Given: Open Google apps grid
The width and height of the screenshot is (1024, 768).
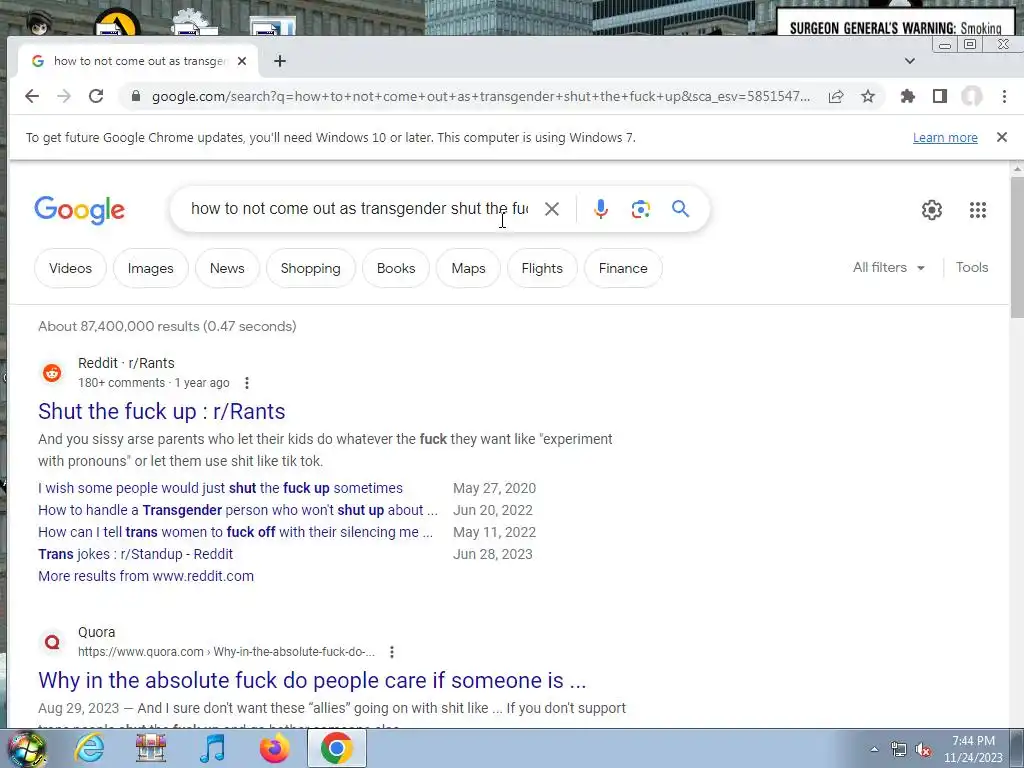Looking at the screenshot, I should pos(978,210).
